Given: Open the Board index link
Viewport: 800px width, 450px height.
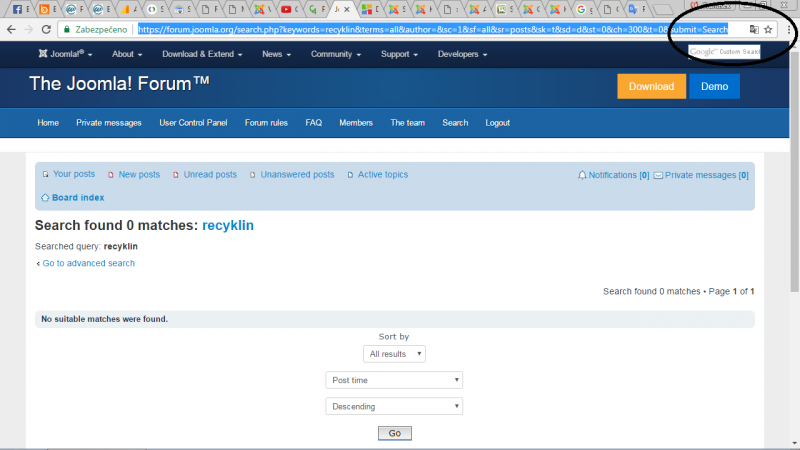Looking at the screenshot, I should (78, 197).
